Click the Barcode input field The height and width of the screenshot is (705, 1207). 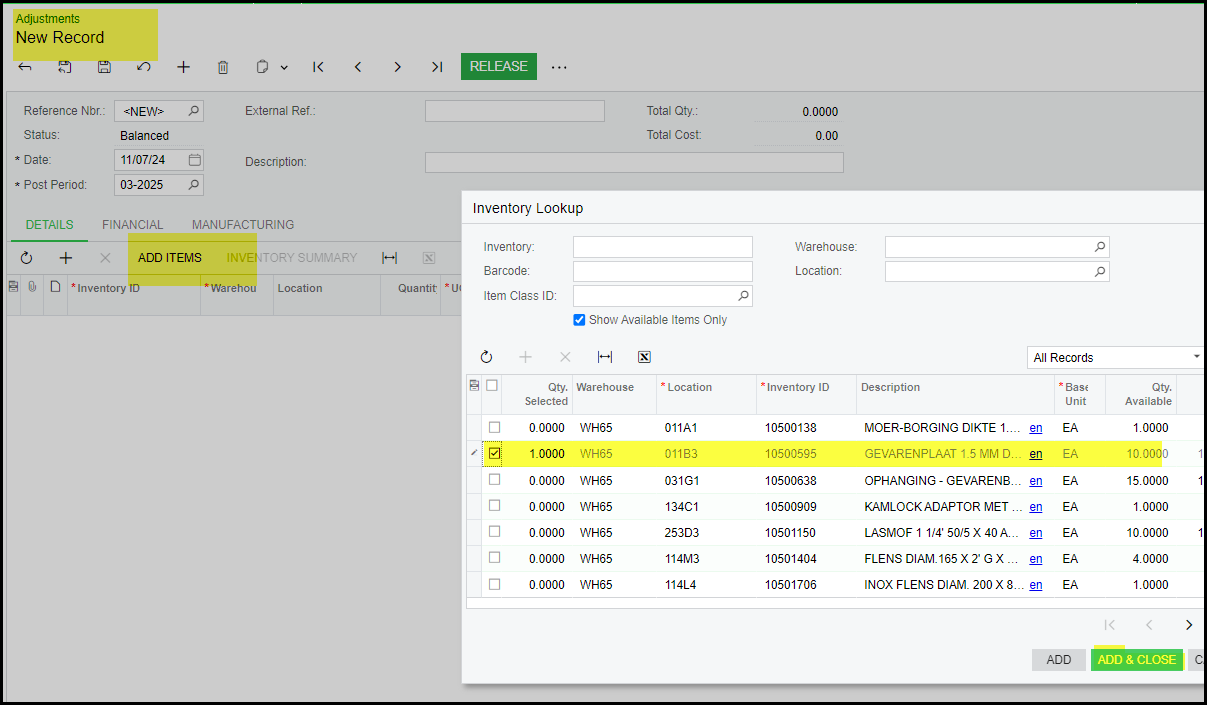pos(662,271)
